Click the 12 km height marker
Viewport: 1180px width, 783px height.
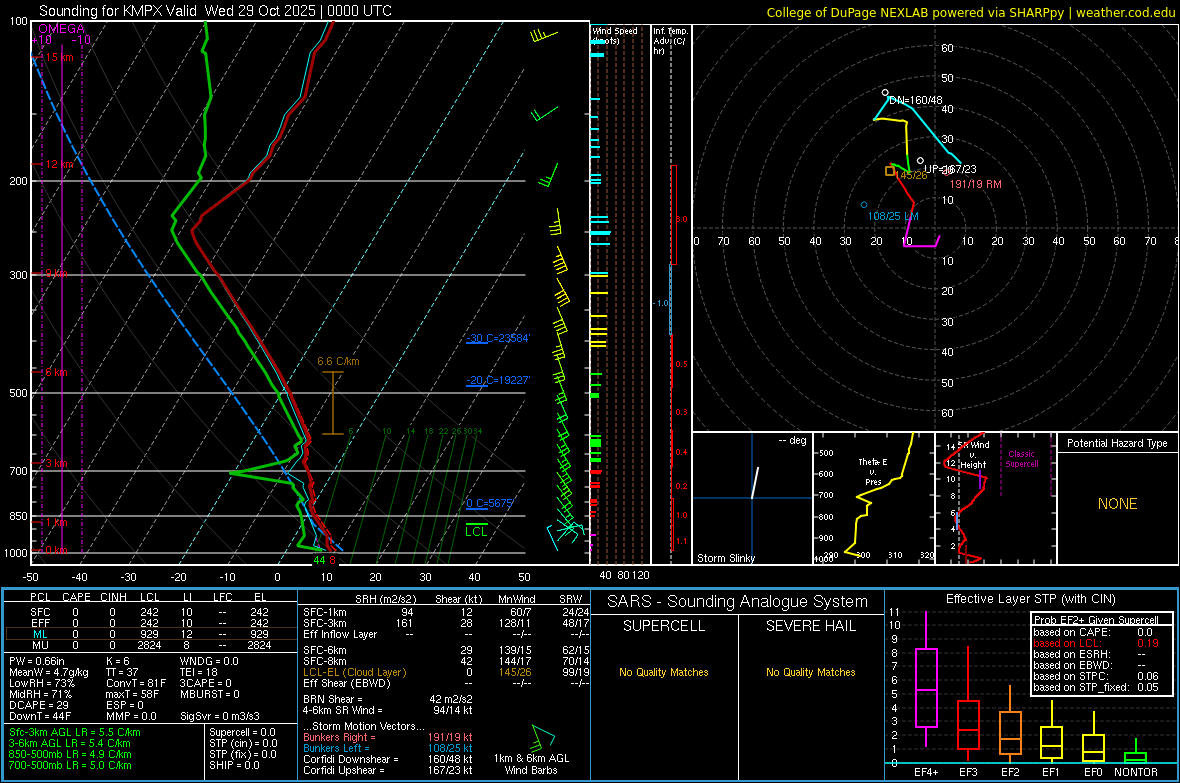[x=60, y=164]
